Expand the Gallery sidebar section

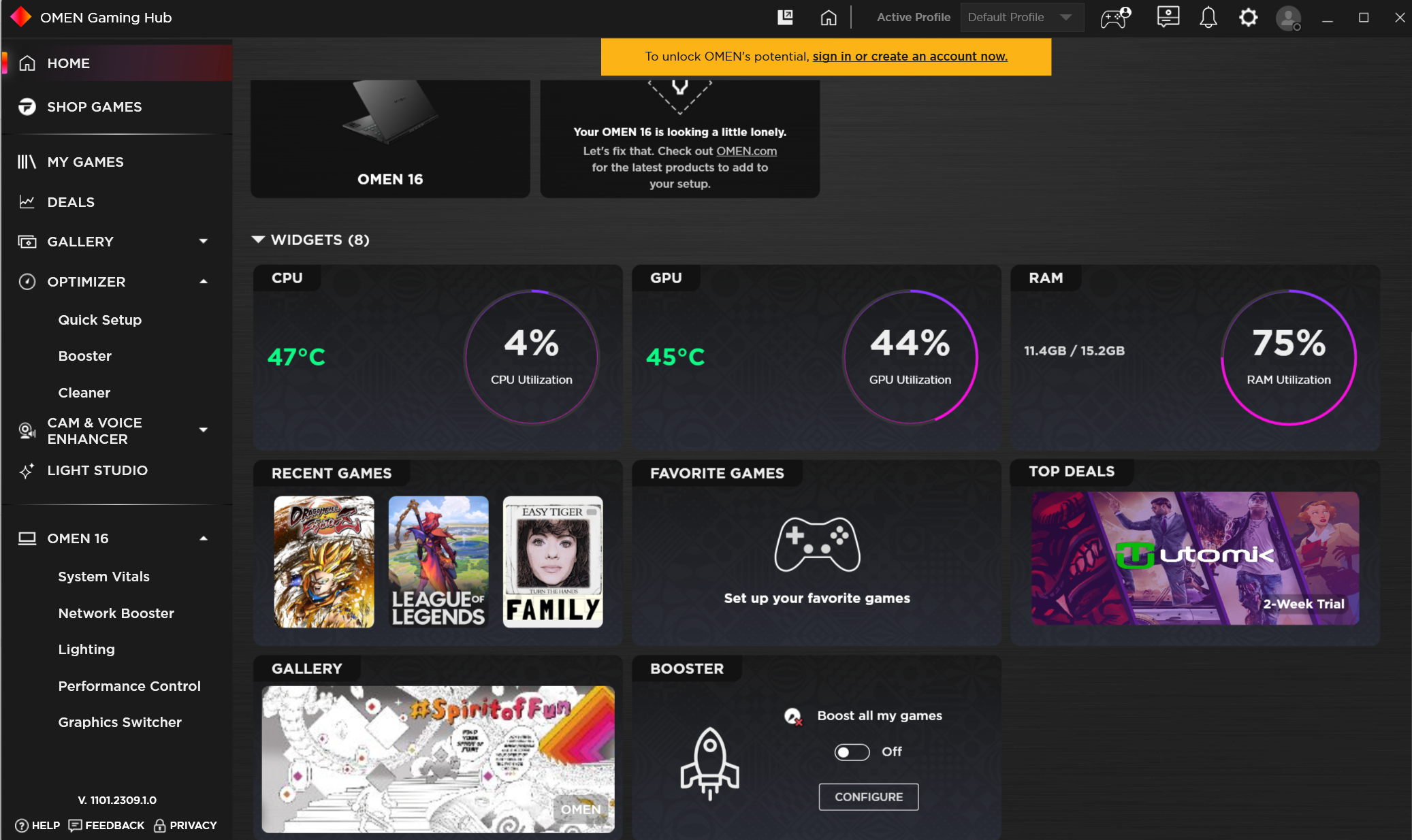point(203,241)
